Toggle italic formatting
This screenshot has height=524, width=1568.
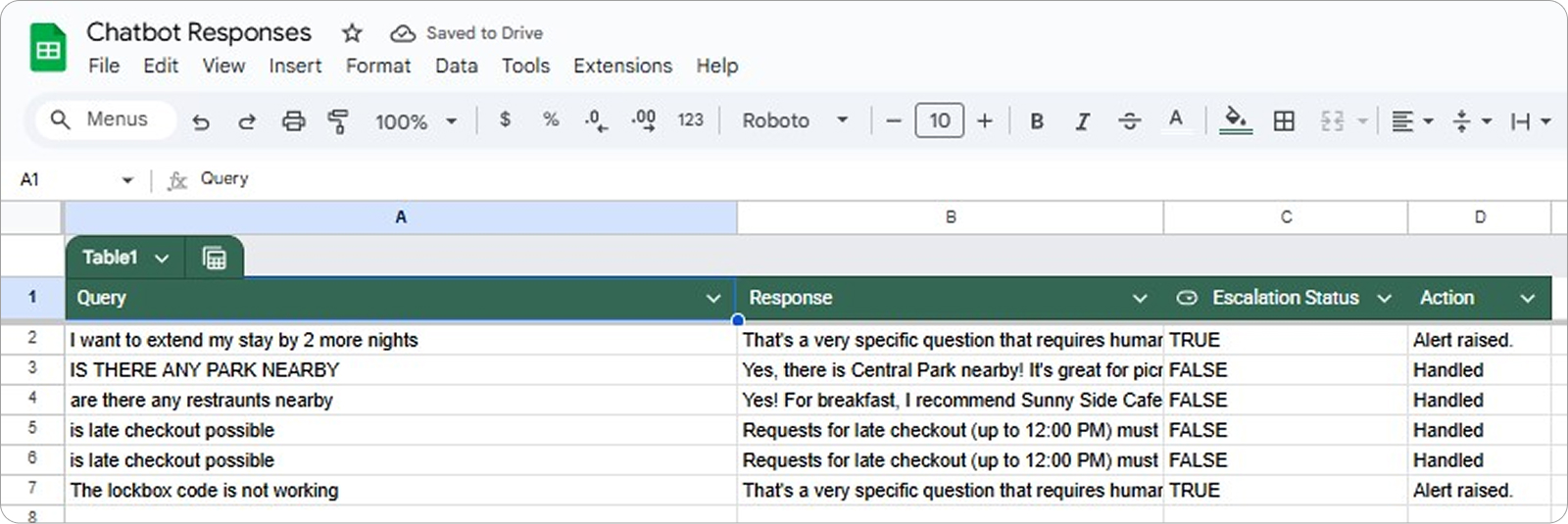coord(1082,120)
